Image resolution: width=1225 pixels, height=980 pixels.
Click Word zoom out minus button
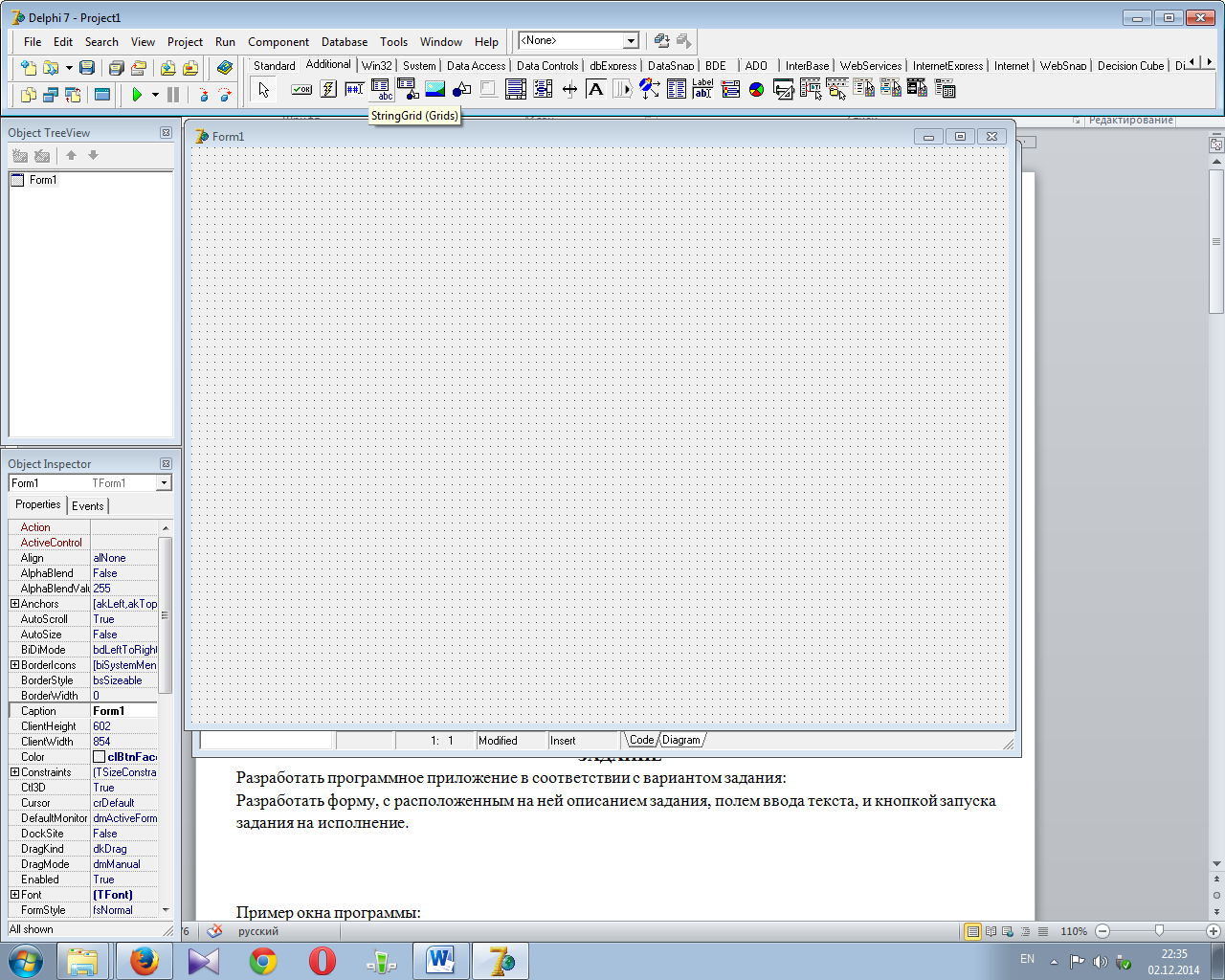(x=1102, y=931)
